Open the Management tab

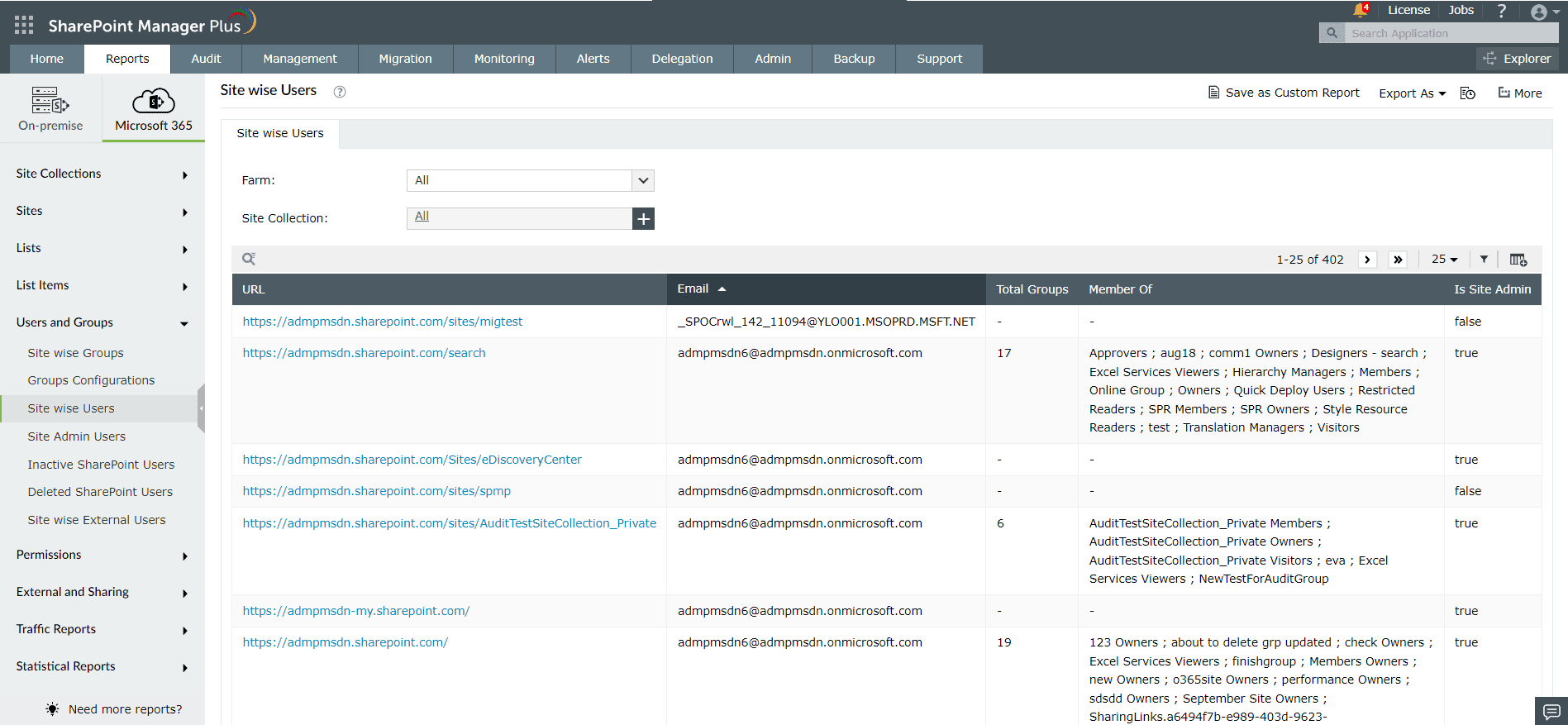point(300,59)
